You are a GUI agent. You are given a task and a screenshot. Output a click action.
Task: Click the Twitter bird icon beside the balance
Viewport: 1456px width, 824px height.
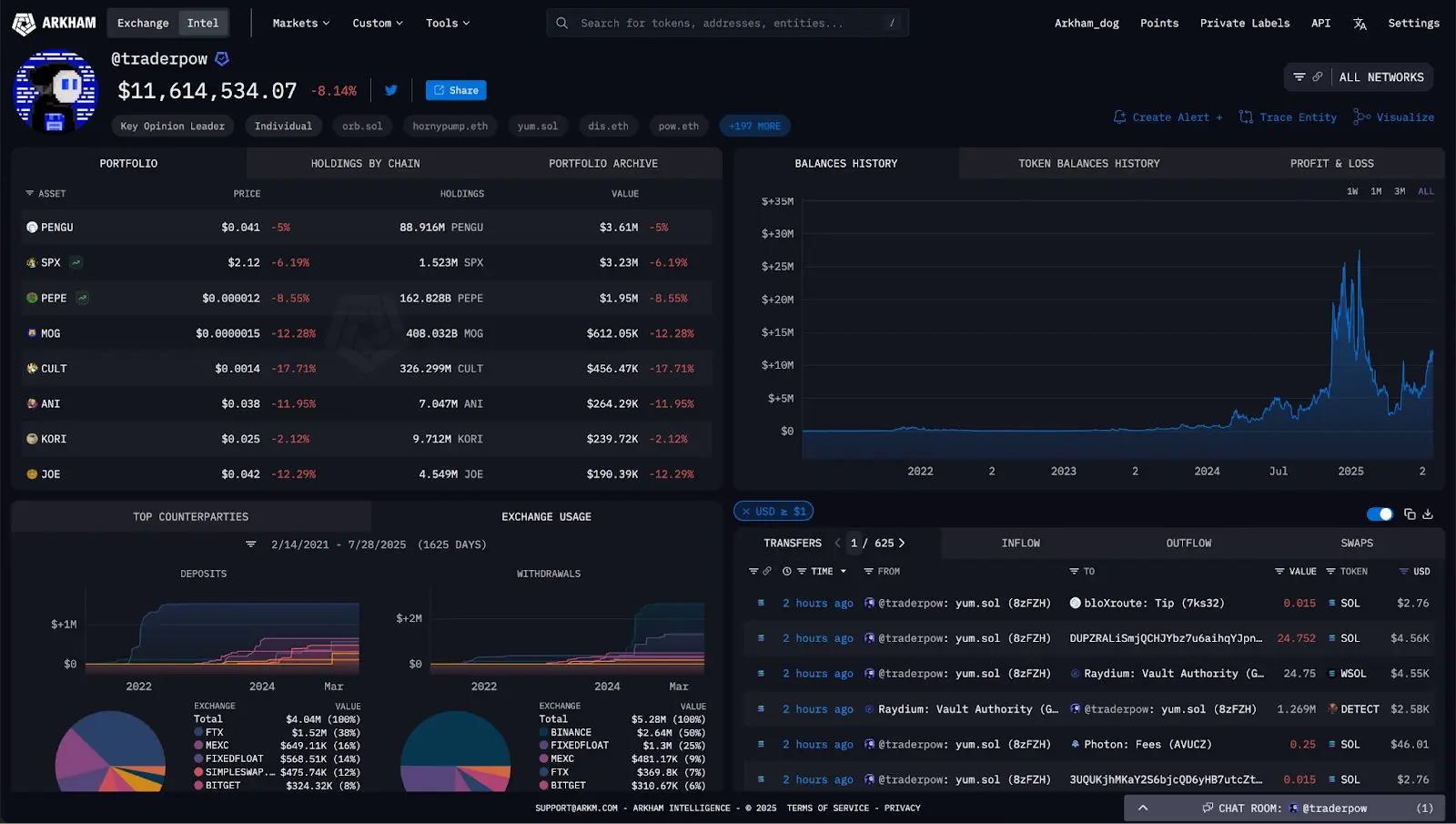pos(391,90)
